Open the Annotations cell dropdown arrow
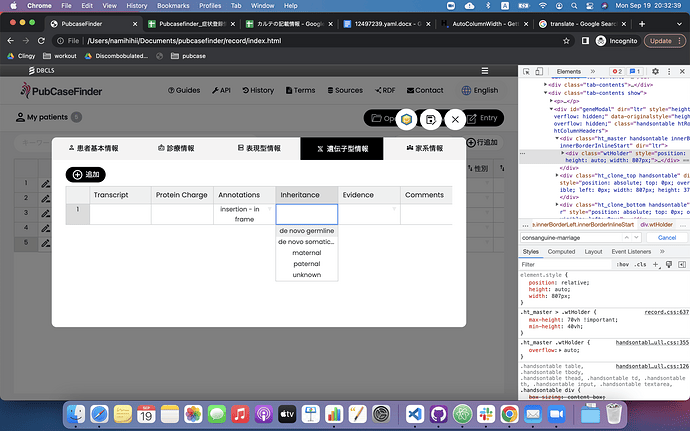690x431 pixels. point(270,209)
